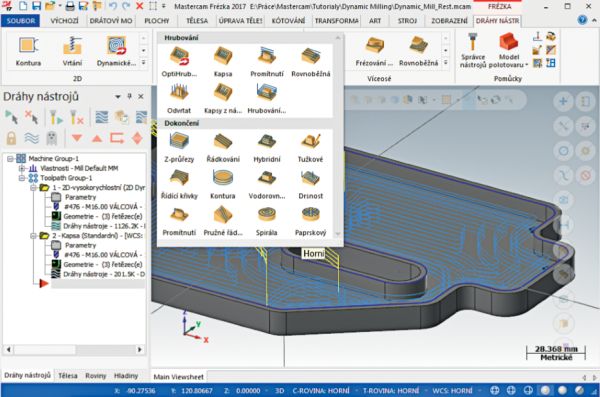Collapse the Toolpath Group-1 node
The image size is (600, 397).
[22, 178]
